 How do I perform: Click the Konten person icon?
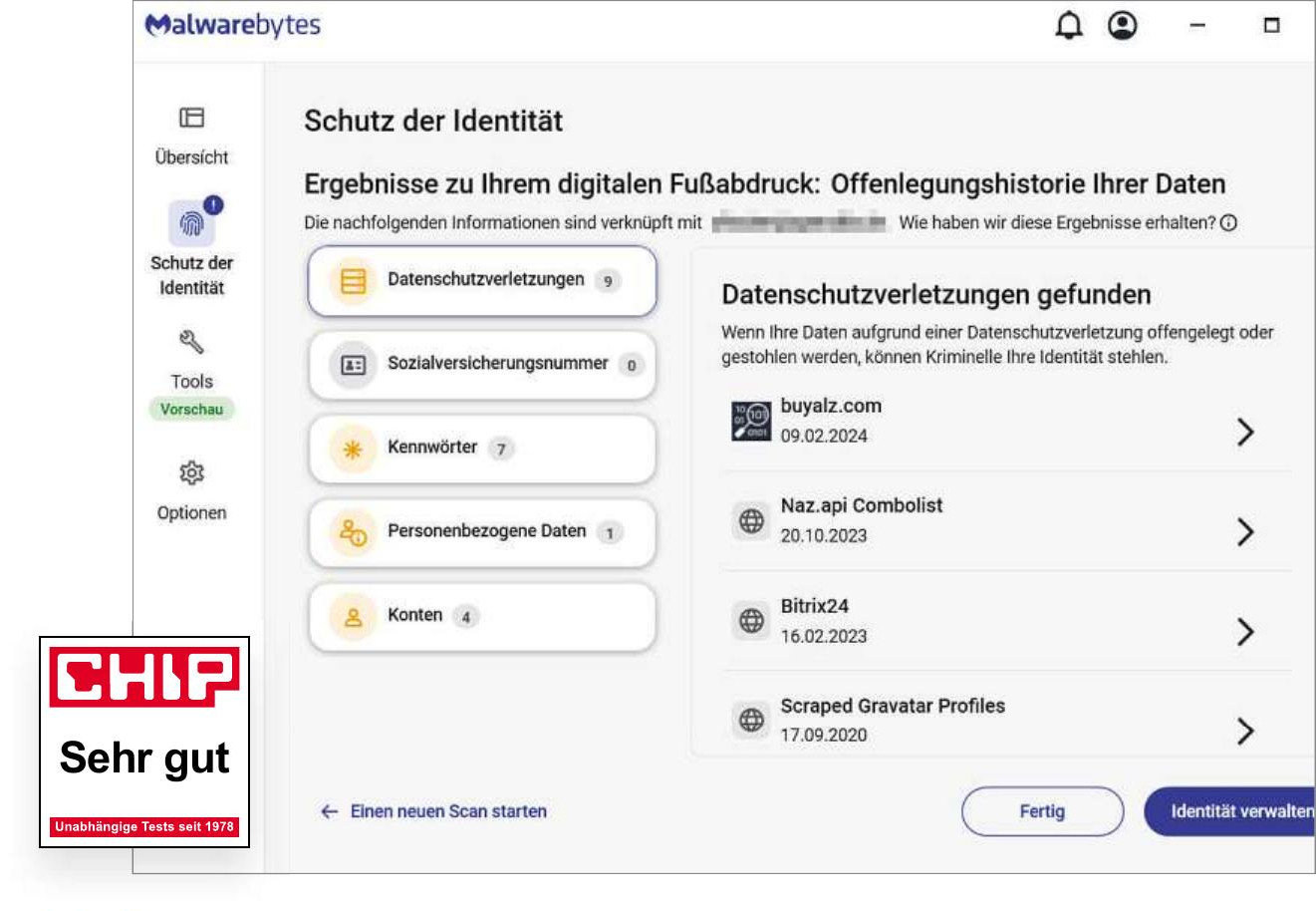[353, 617]
